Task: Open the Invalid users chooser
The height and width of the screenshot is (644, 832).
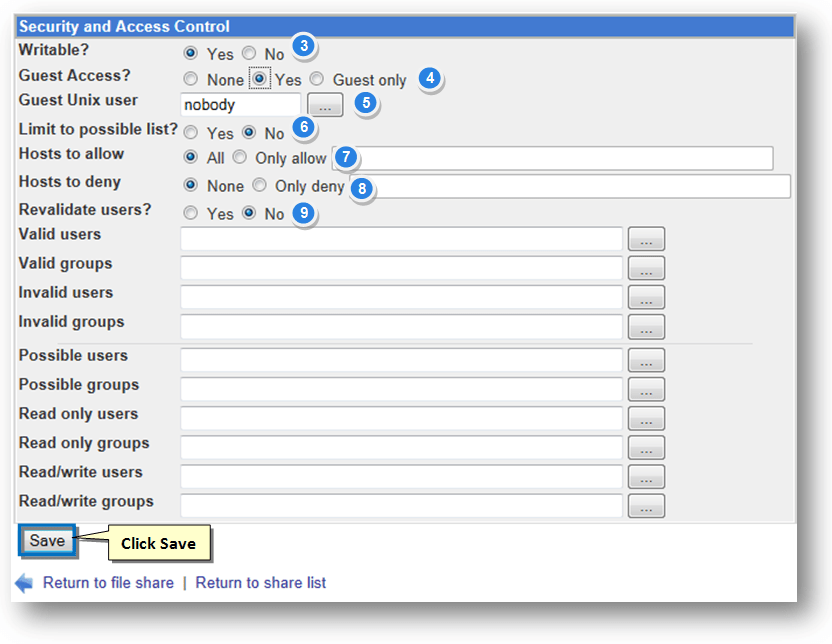Action: (x=646, y=296)
